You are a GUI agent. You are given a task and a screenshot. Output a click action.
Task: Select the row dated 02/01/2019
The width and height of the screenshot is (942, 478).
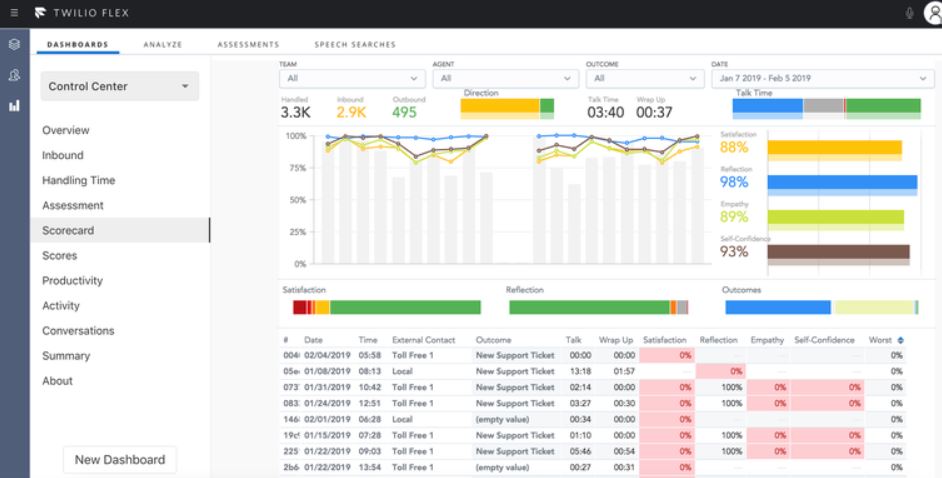tap(592, 420)
